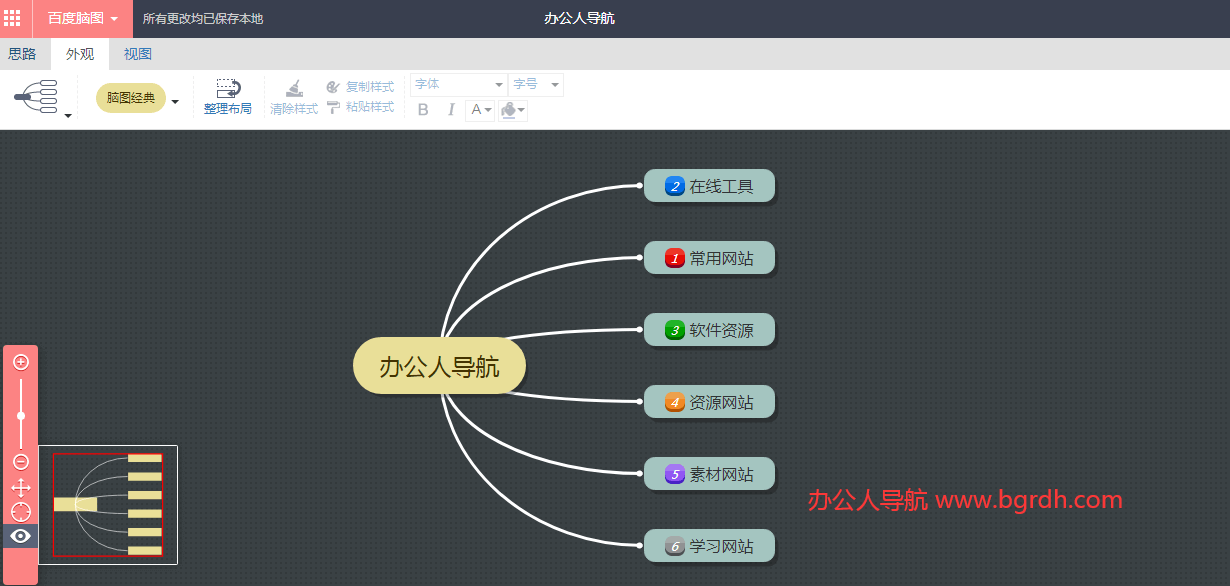The width and height of the screenshot is (1230, 586).
Task: Open the 百度脑图 main menu
Action: pos(83,18)
